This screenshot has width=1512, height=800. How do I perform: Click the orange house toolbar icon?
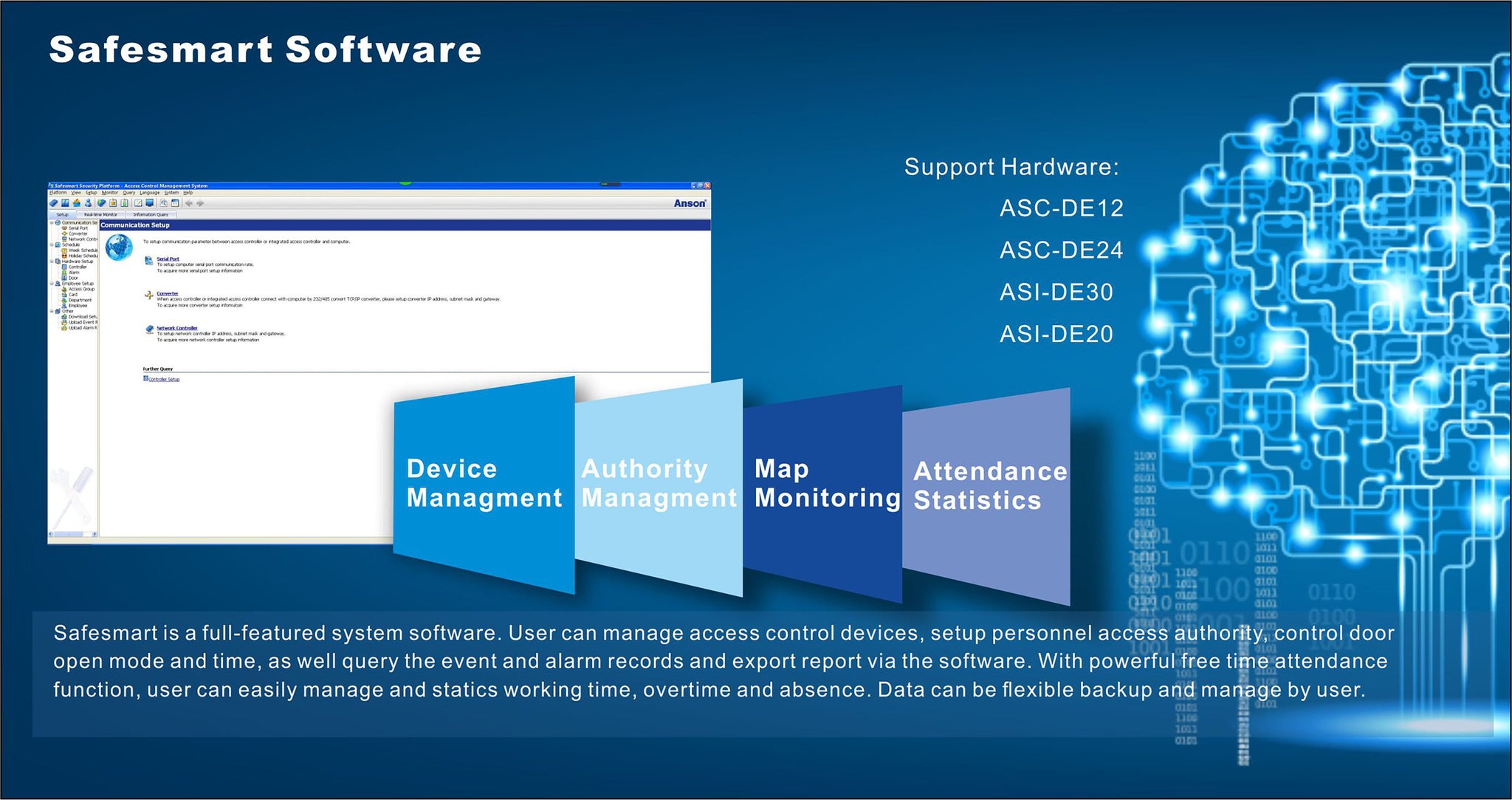(76, 203)
